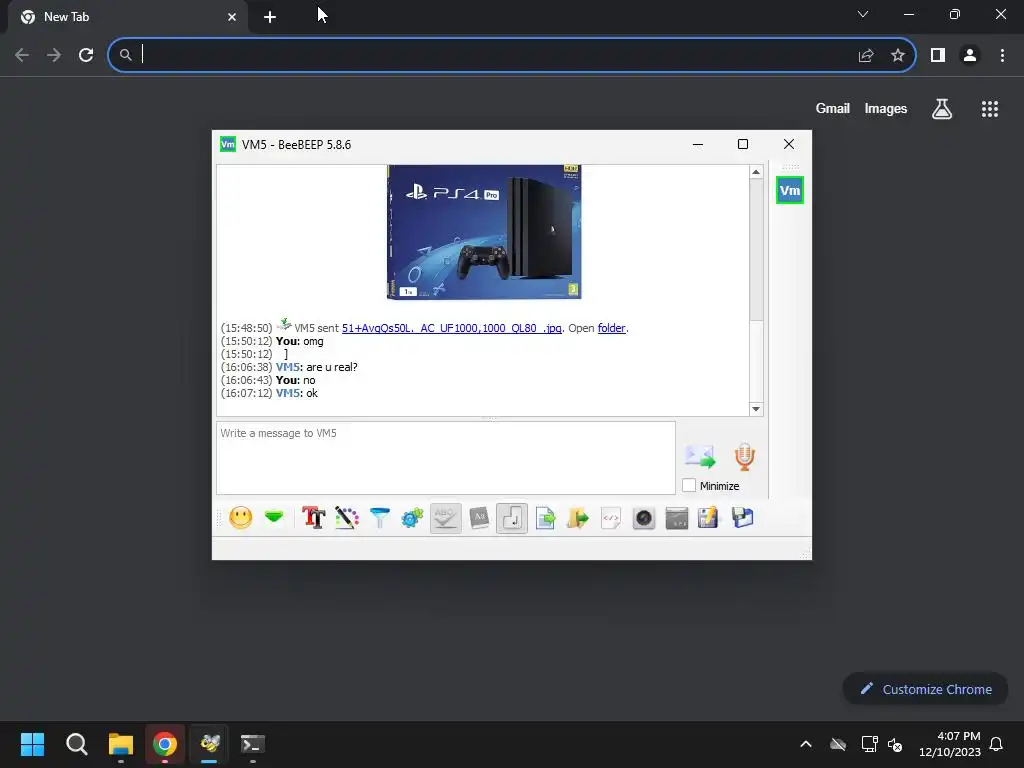The height and width of the screenshot is (768, 1024).
Task: Select the New Tab browser tab
Action: tap(129, 17)
